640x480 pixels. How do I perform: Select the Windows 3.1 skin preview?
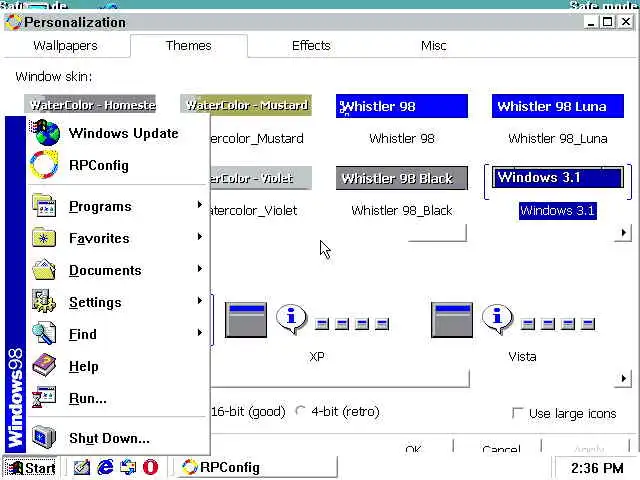[558, 178]
